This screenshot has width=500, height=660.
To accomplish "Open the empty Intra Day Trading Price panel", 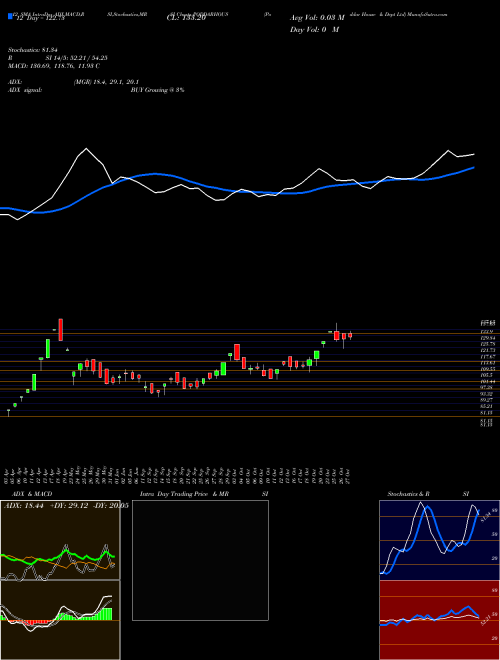I will coord(200,560).
